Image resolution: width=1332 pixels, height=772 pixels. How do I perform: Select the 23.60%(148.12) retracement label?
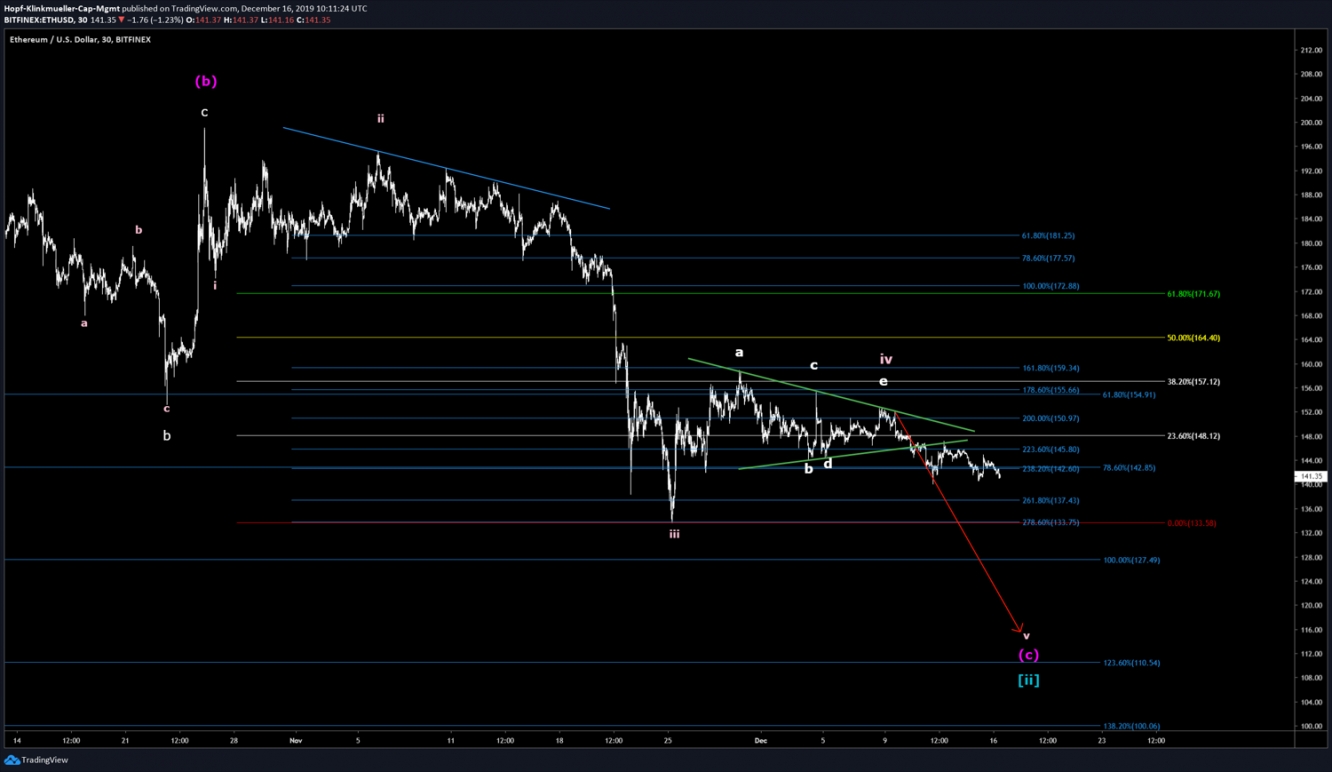click(x=1193, y=436)
